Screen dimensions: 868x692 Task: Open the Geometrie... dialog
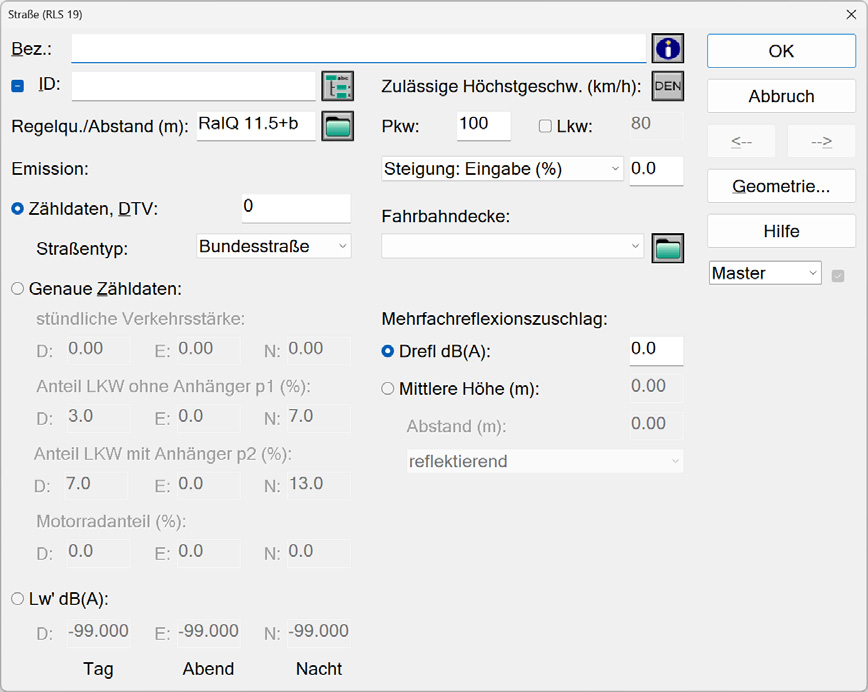click(781, 186)
